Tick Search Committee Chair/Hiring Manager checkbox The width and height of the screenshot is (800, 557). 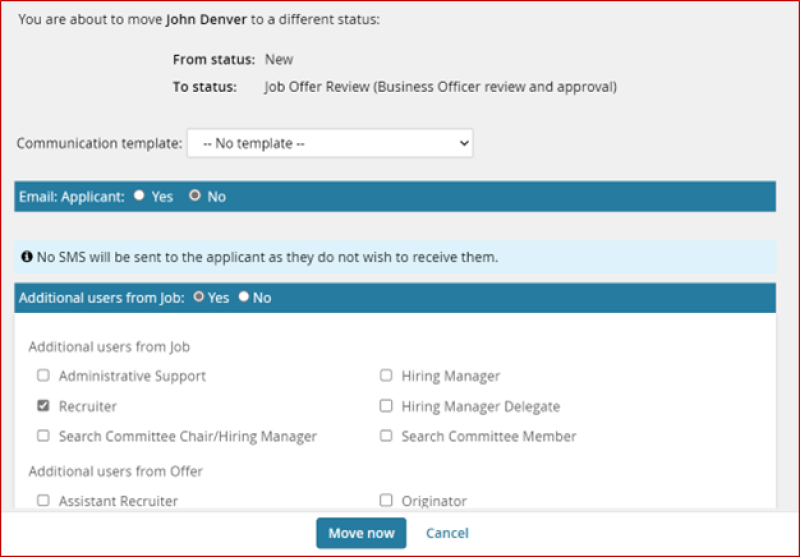[43, 436]
